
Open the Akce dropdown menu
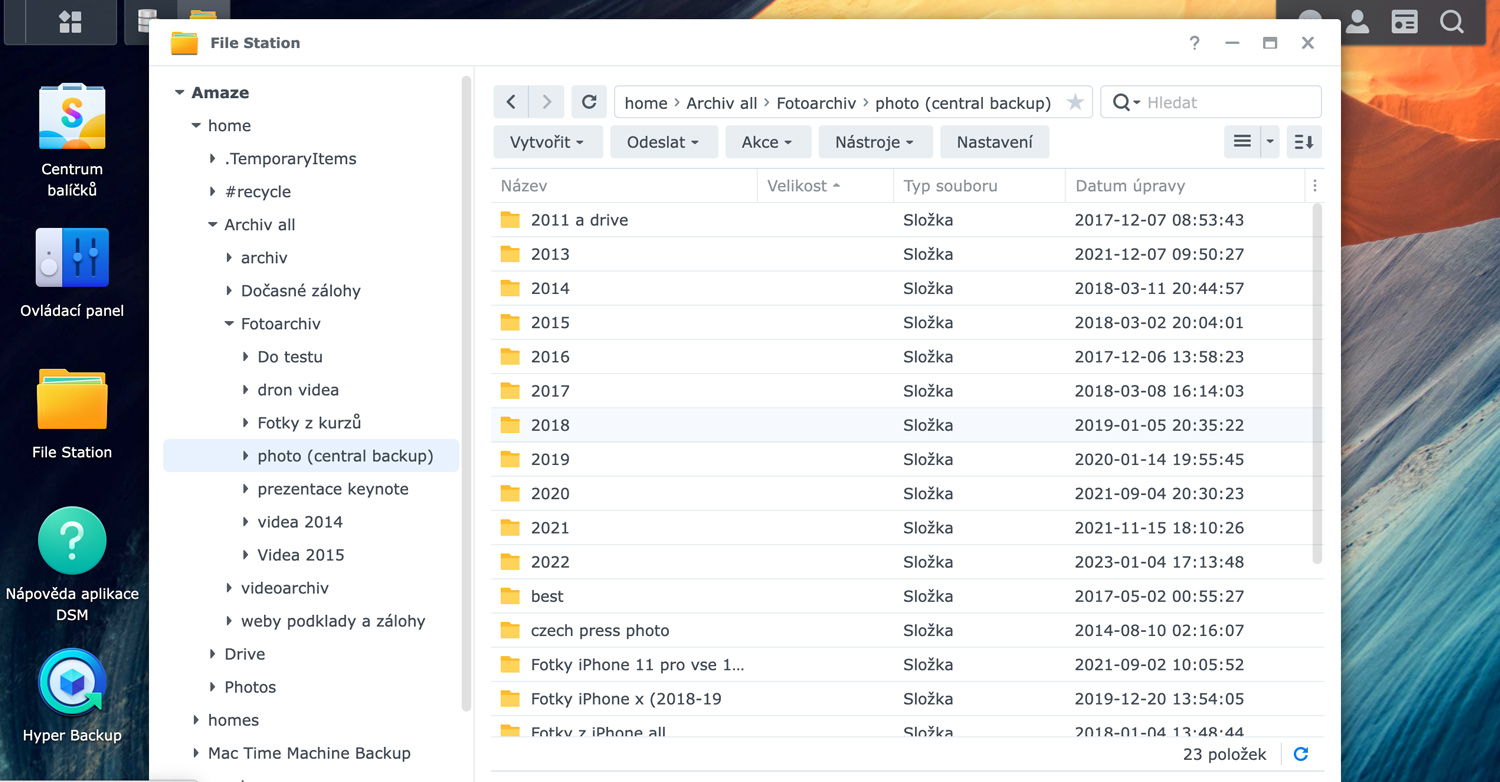pyautogui.click(x=766, y=142)
